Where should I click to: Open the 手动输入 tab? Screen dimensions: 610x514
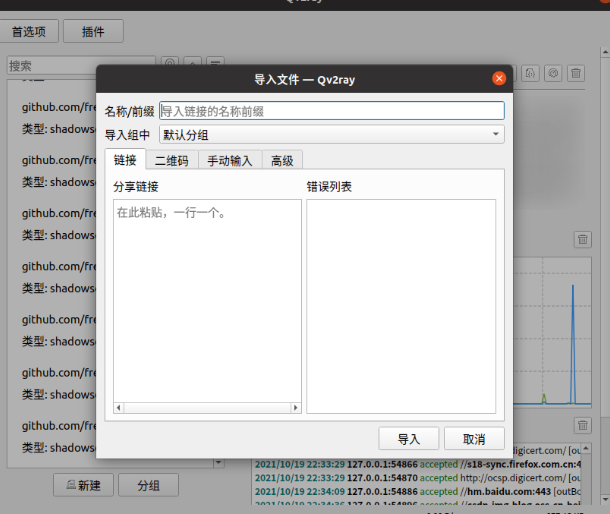(x=230, y=160)
